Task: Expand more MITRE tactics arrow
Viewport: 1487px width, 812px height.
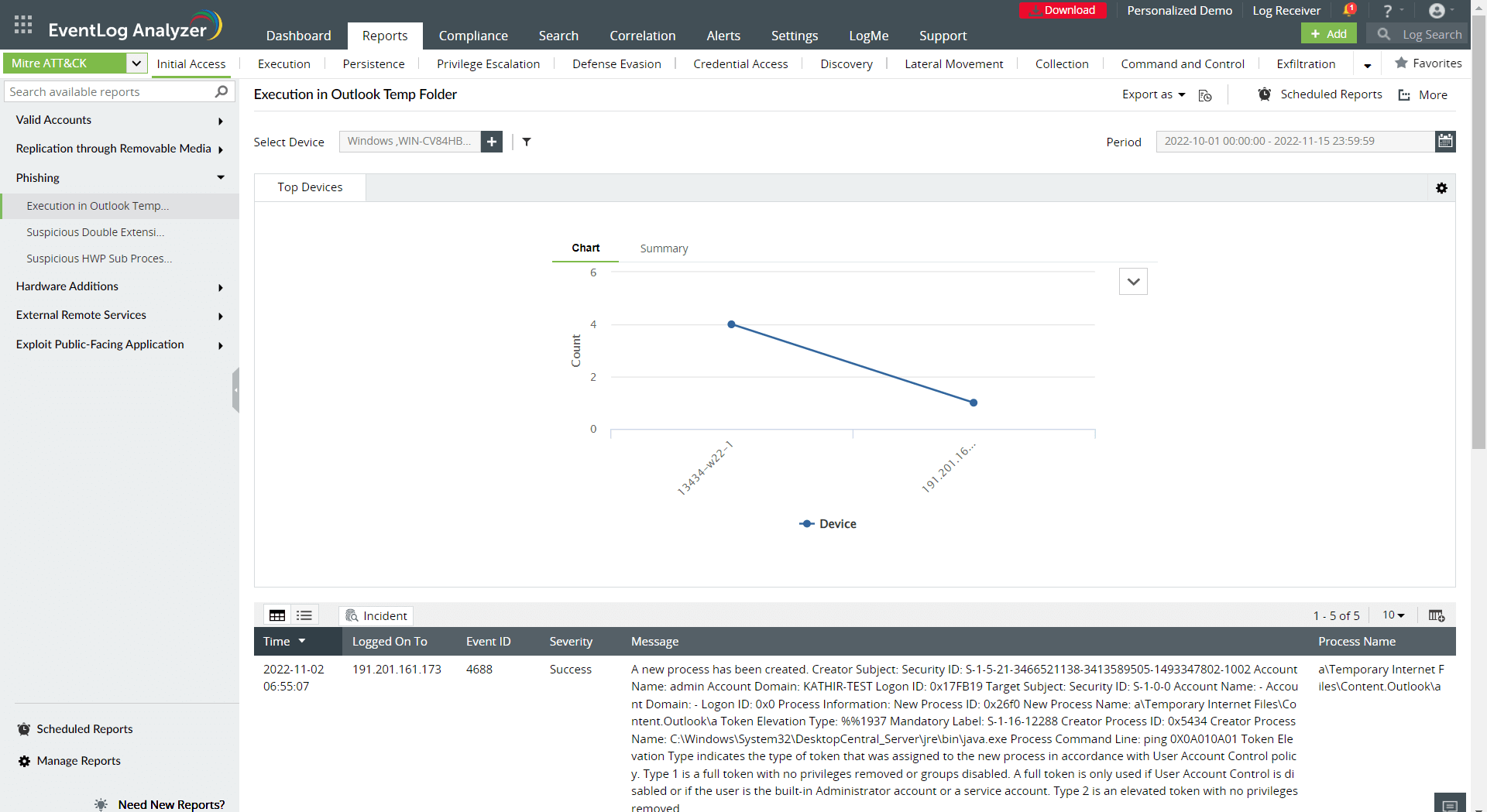Action: tap(1368, 65)
